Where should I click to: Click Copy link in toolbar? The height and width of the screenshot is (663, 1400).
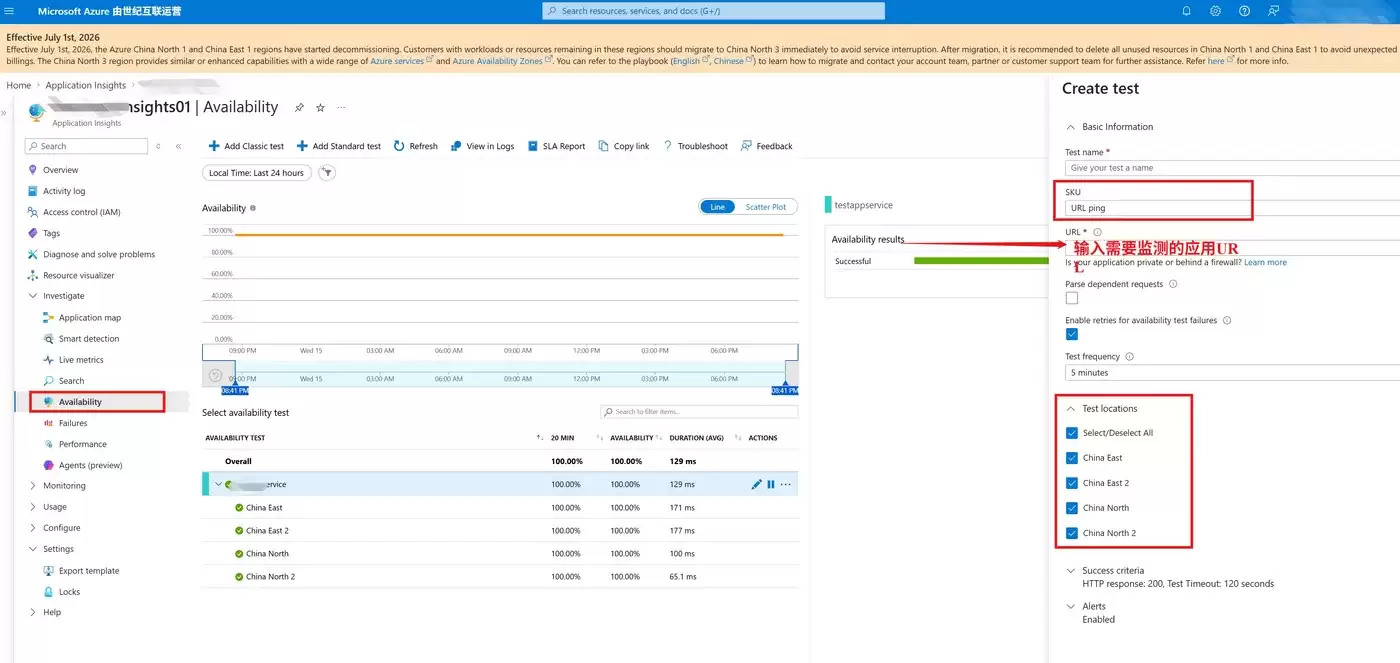(x=624, y=146)
